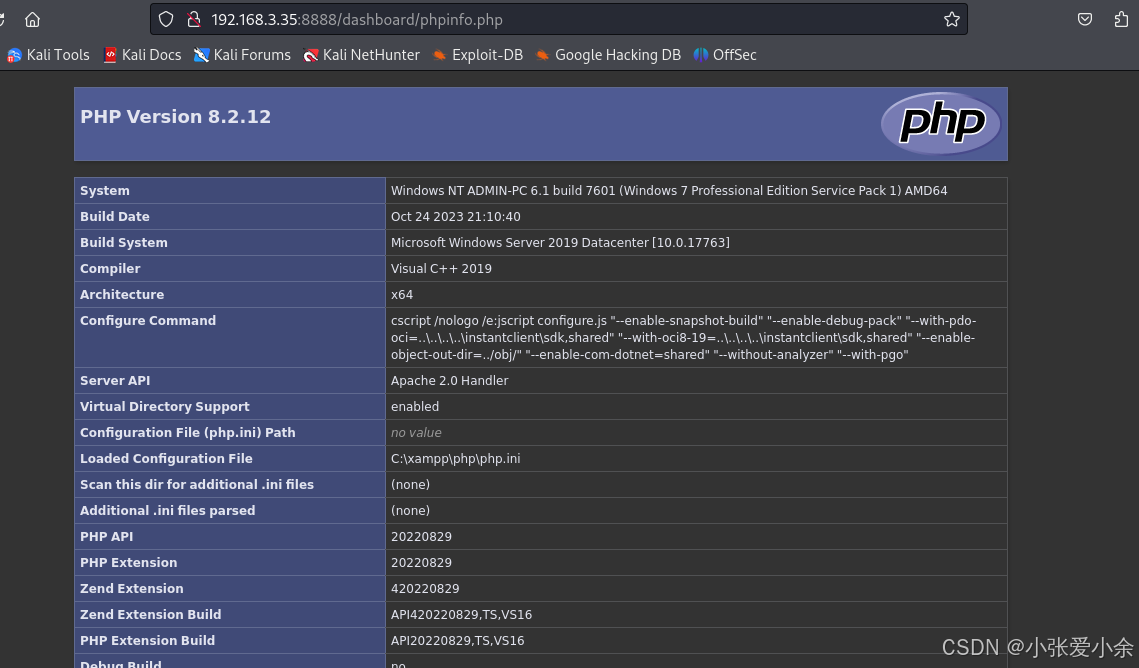Click the PHP logo image

point(941,123)
